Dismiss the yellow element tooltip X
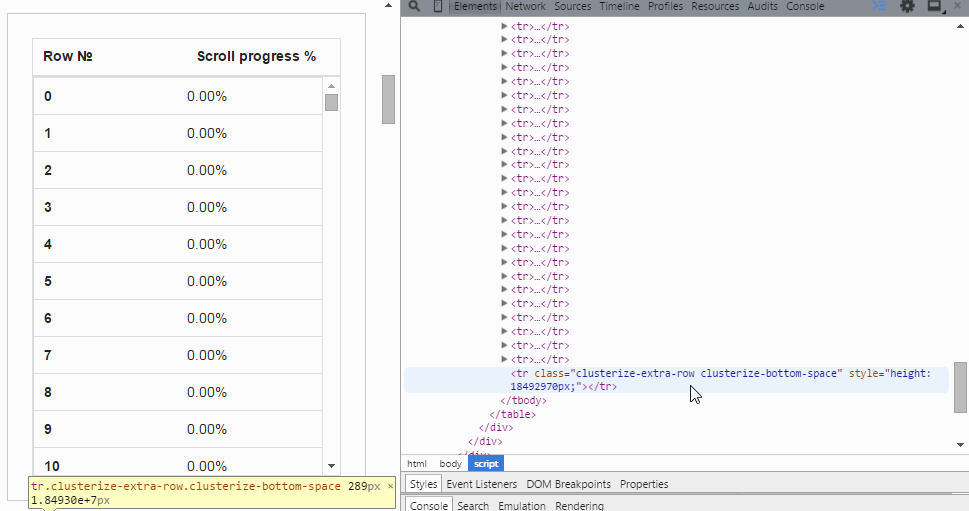Image resolution: width=969 pixels, height=511 pixels. (x=390, y=486)
